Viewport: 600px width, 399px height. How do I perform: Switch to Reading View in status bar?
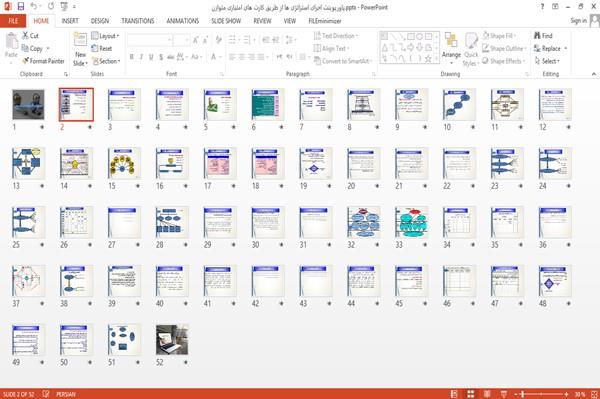pyautogui.click(x=487, y=394)
